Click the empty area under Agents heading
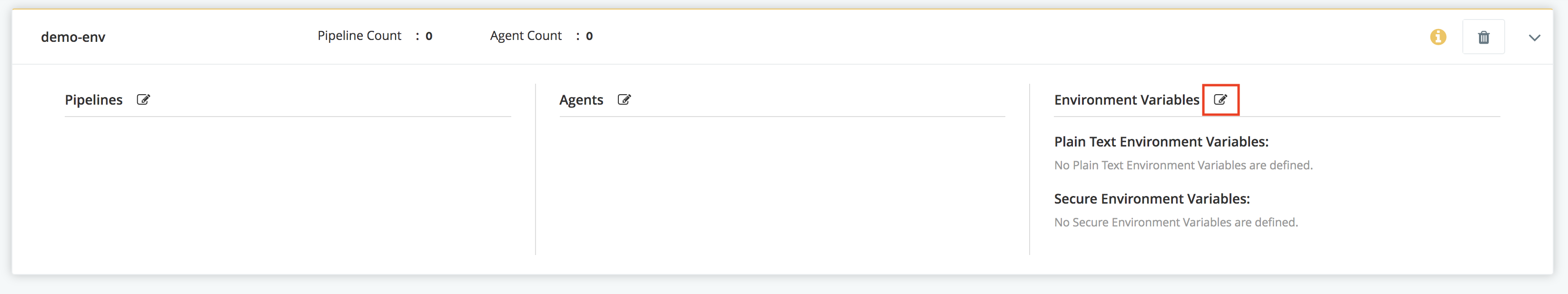1568x294 pixels. click(782, 186)
